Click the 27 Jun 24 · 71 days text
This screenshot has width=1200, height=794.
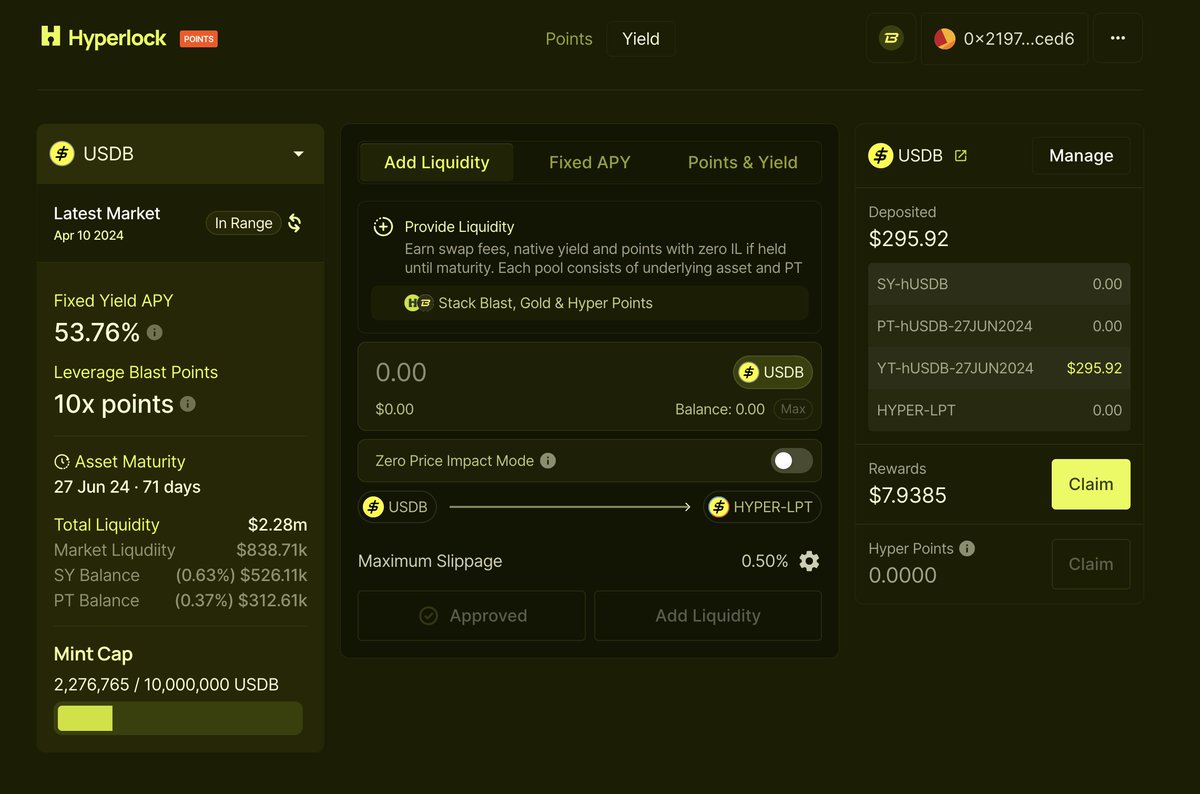(x=127, y=487)
